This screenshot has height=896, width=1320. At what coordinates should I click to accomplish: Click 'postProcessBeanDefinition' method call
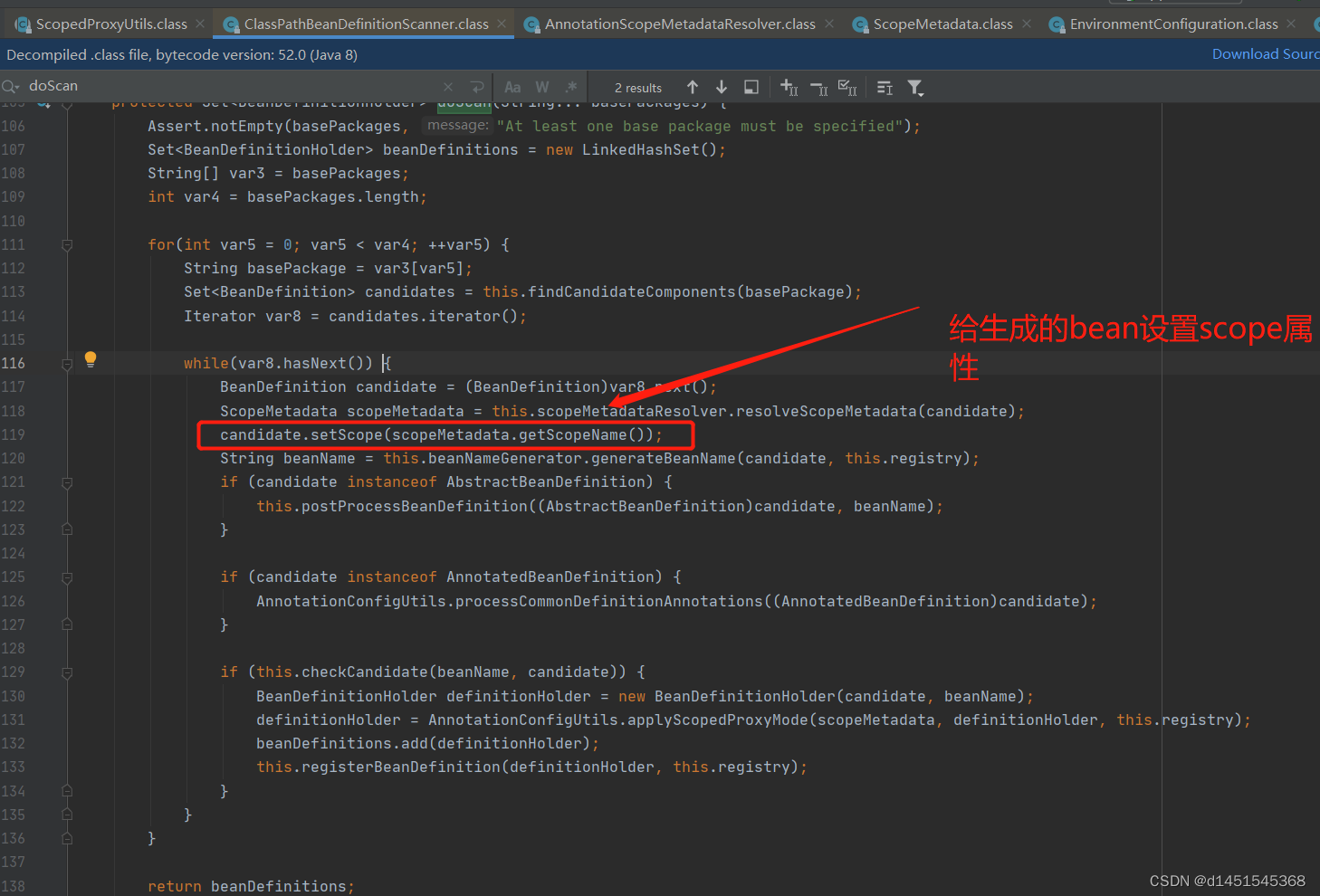(415, 507)
